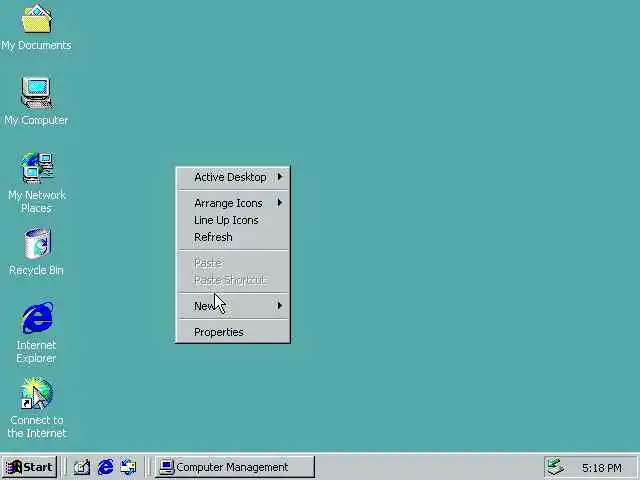Image resolution: width=640 pixels, height=480 pixels.
Task: Open the Start menu
Action: [x=29, y=467]
